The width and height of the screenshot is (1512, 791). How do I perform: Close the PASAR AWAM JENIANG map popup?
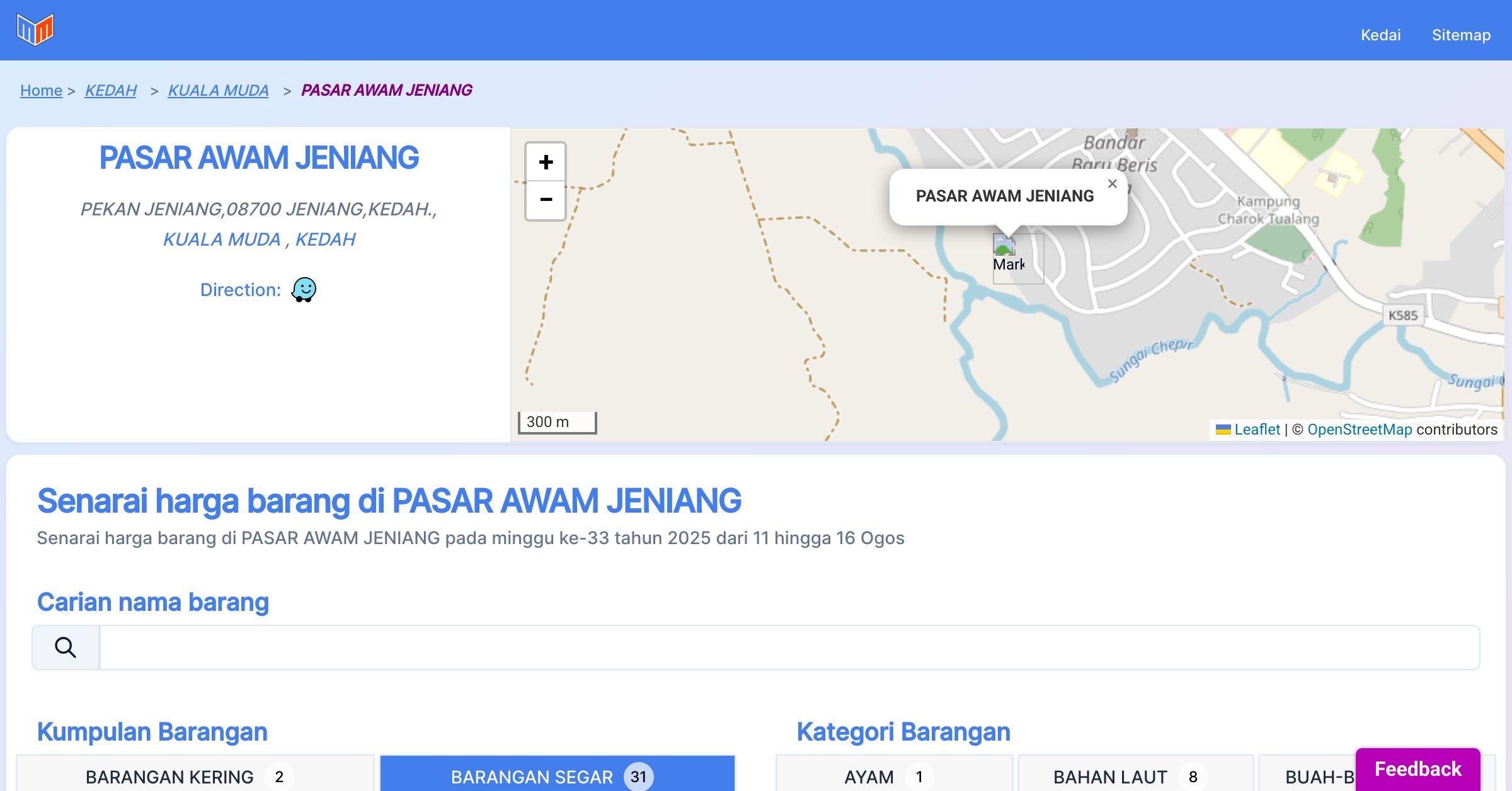coord(1112,184)
